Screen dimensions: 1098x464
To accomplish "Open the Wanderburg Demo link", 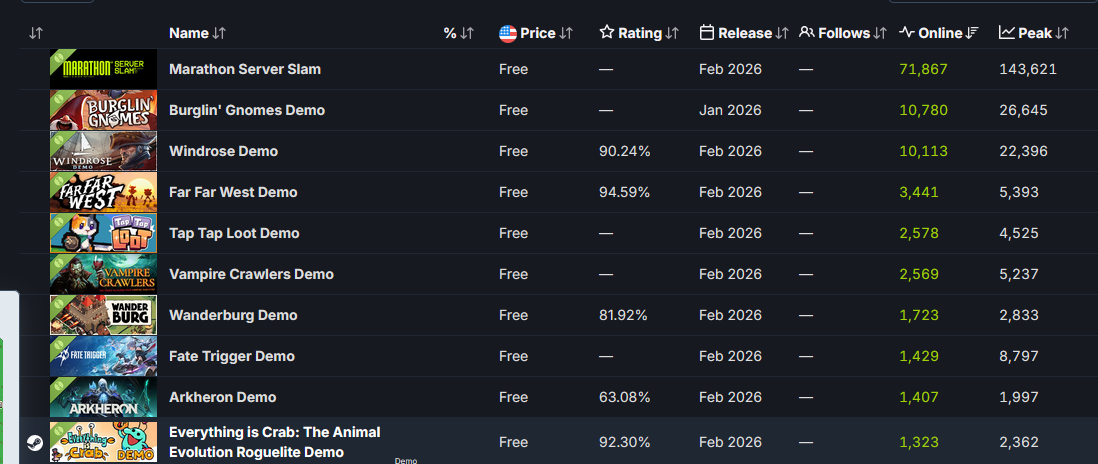I will (x=233, y=315).
